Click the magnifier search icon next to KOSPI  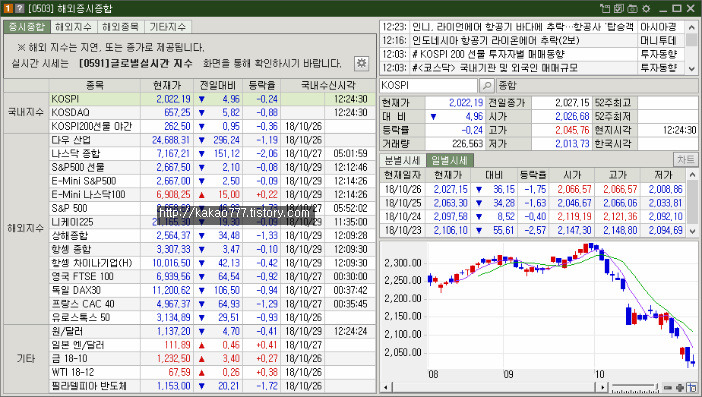point(486,85)
